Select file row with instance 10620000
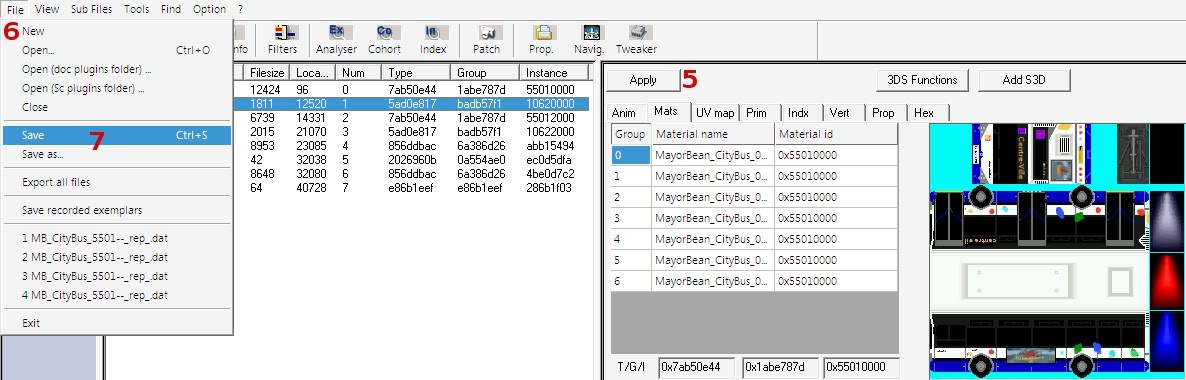This screenshot has height=380, width=1186. (411, 103)
